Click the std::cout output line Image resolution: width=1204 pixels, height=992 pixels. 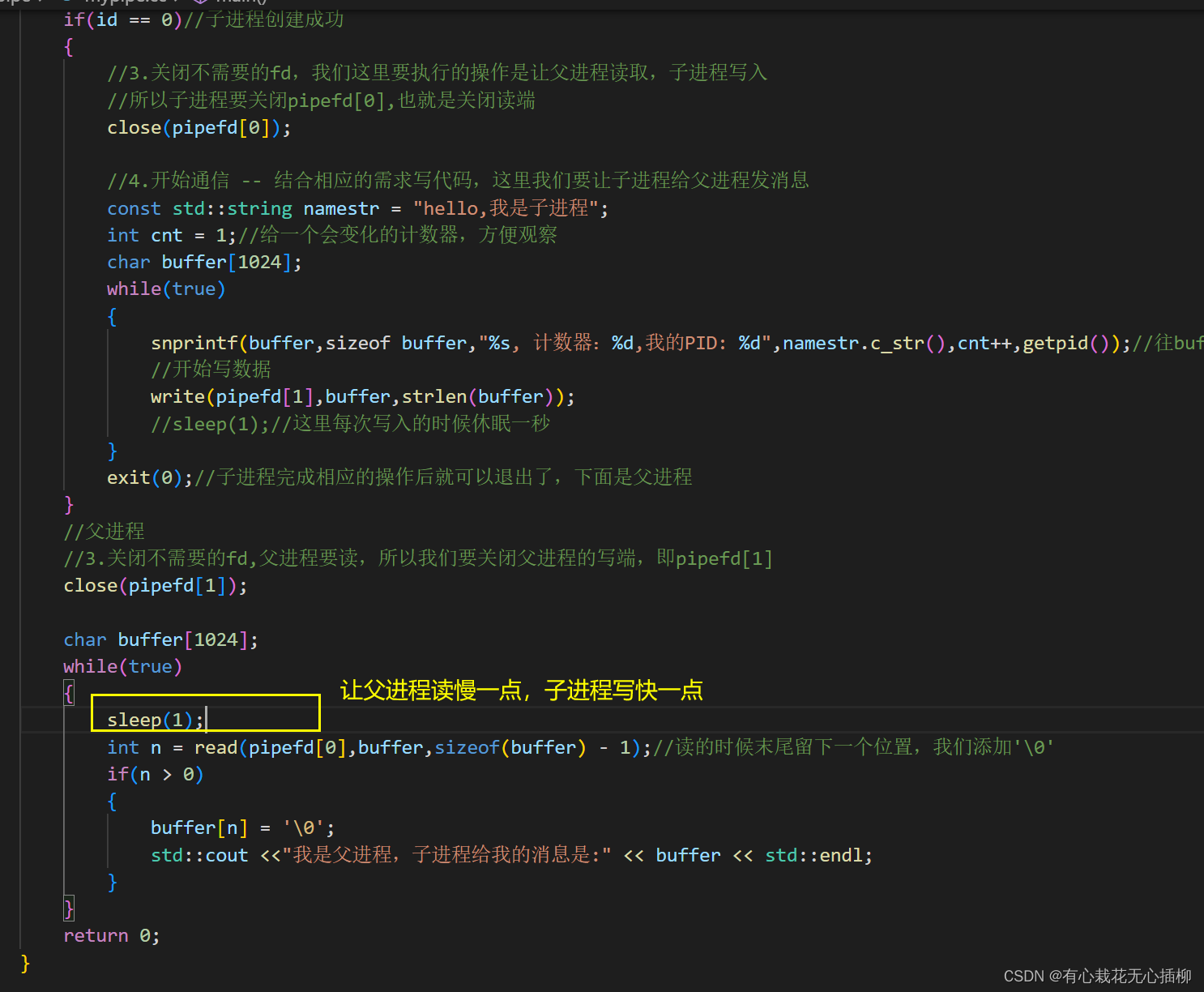(511, 854)
